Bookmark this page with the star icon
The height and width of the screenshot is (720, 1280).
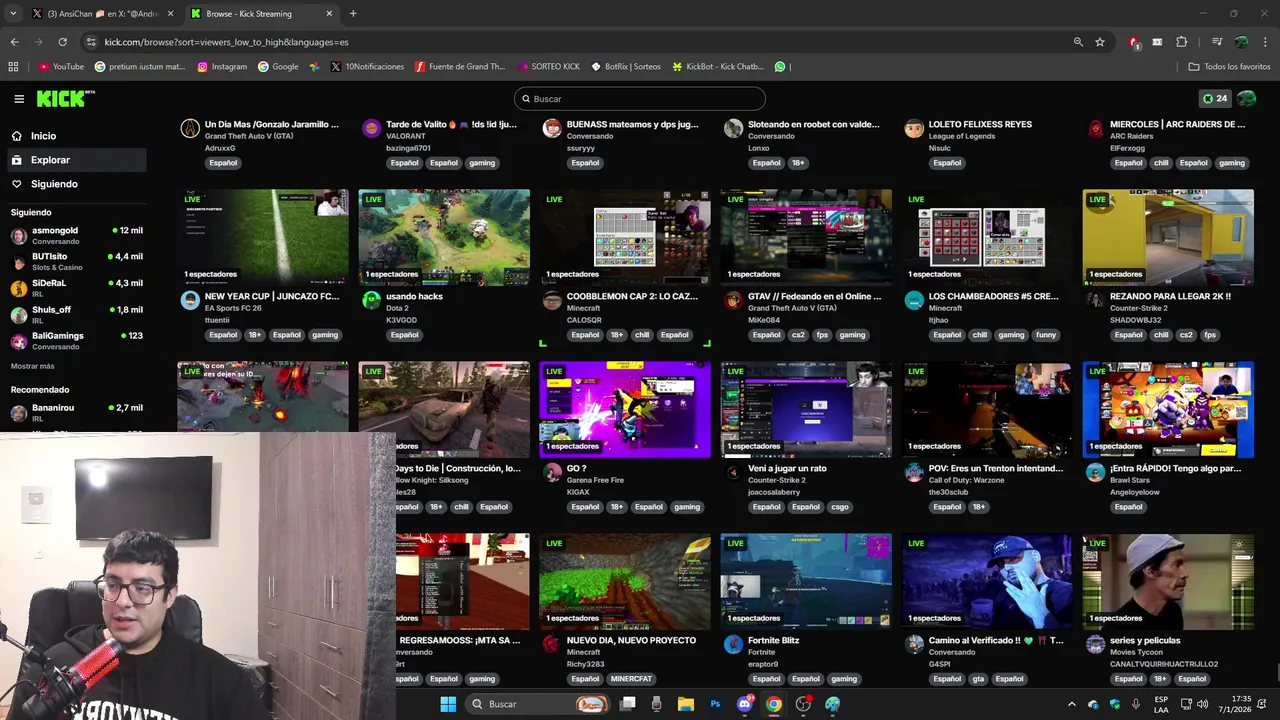1100,42
